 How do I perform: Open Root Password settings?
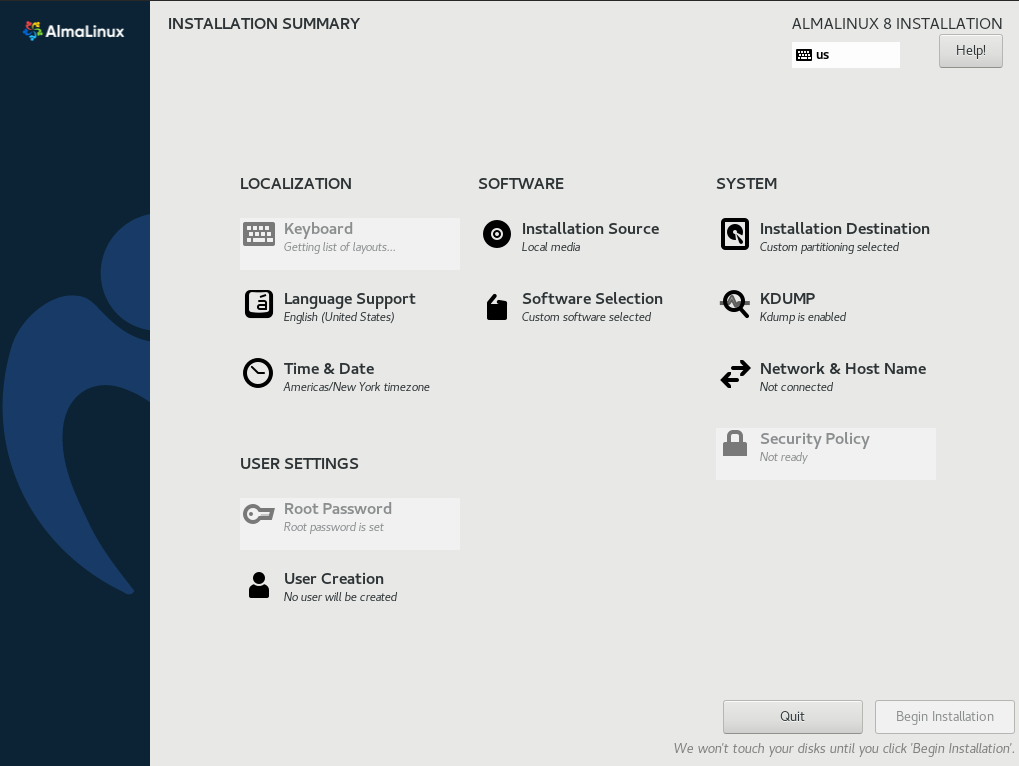click(350, 524)
